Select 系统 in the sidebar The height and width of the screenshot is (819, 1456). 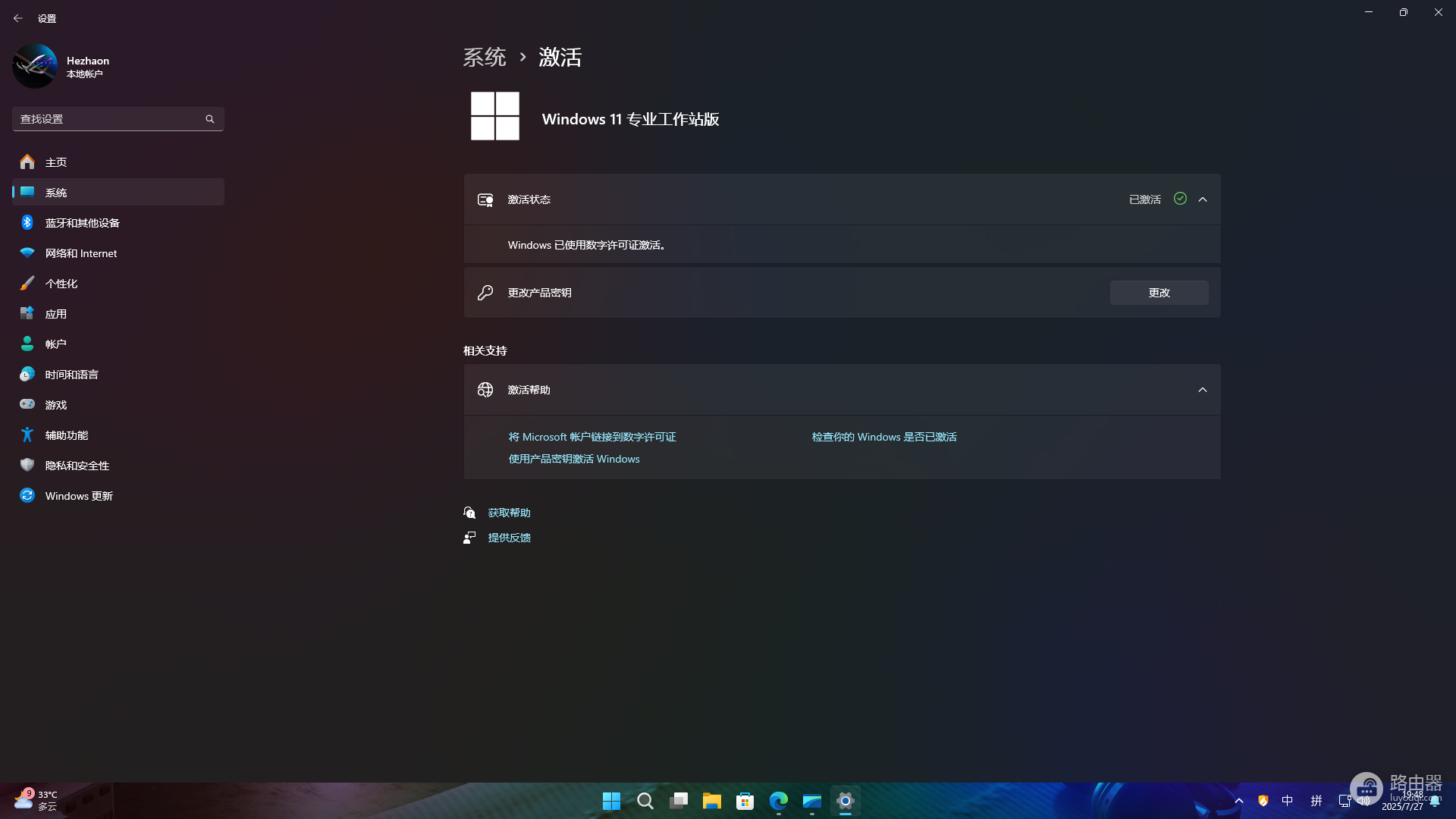coord(118,193)
